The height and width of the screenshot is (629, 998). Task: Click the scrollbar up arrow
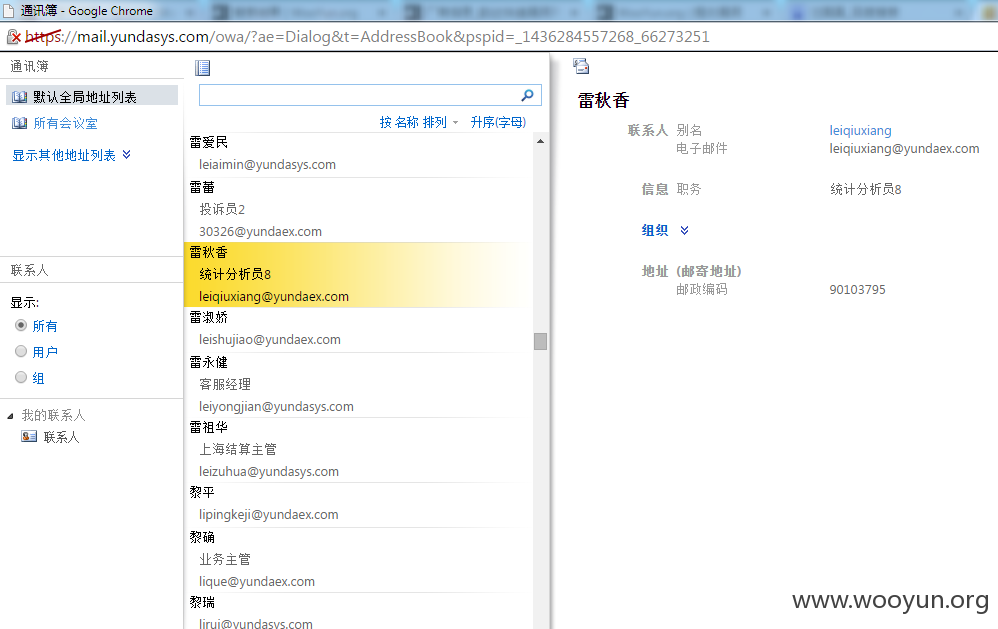pos(540,141)
